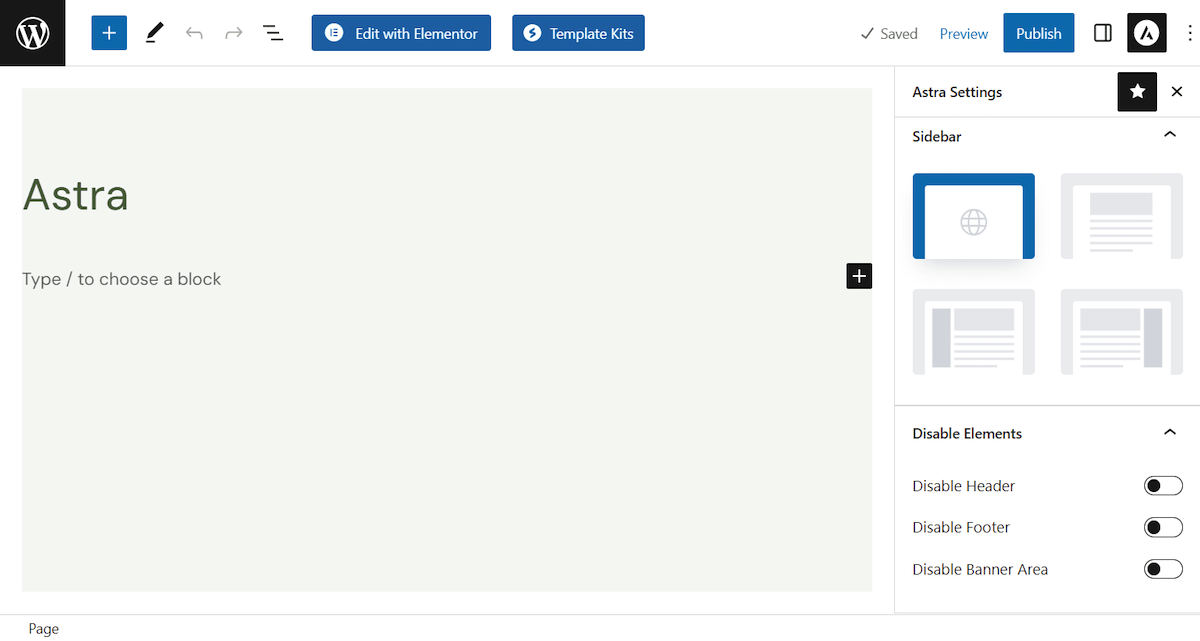Viewport: 1200px width, 641px height.
Task: Open the Settings sidebar panel icon
Action: [x=1102, y=32]
